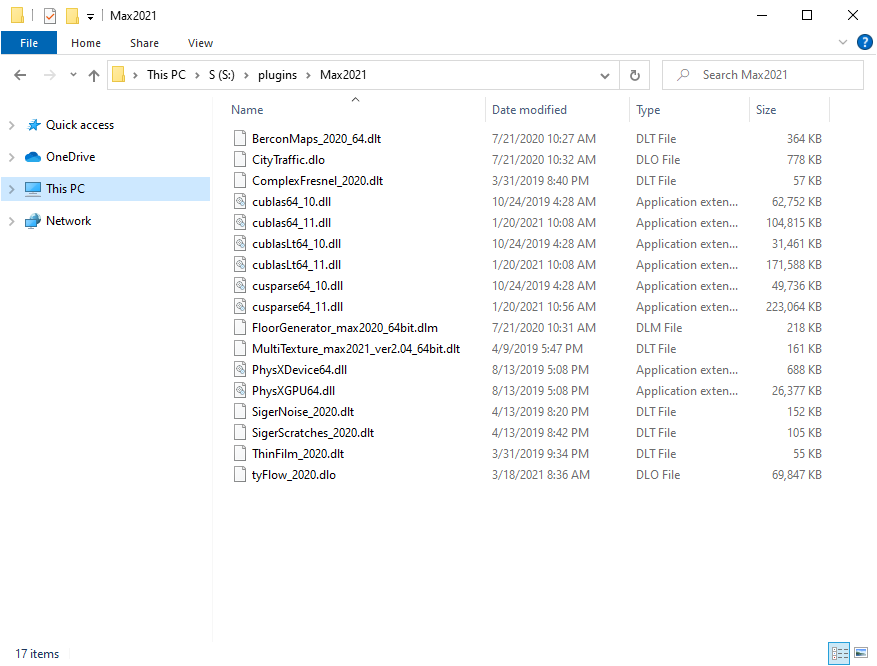Expand This PC tree node
The height and width of the screenshot is (666, 877).
coord(12,189)
